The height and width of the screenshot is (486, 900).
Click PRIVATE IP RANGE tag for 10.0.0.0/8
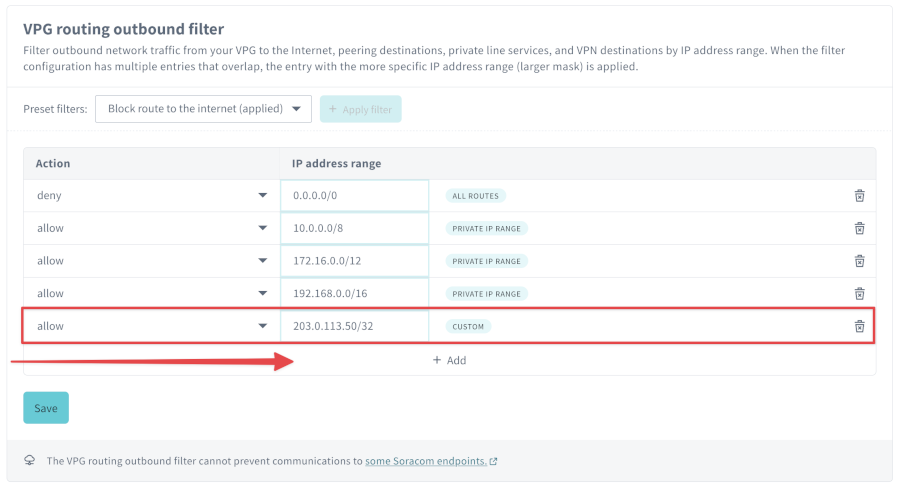486,228
